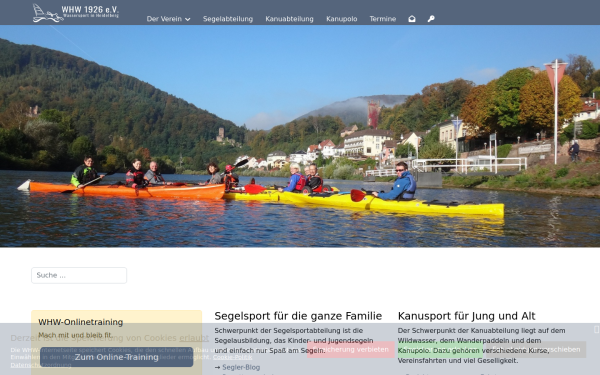Click the green cookie accept button

click(440, 349)
